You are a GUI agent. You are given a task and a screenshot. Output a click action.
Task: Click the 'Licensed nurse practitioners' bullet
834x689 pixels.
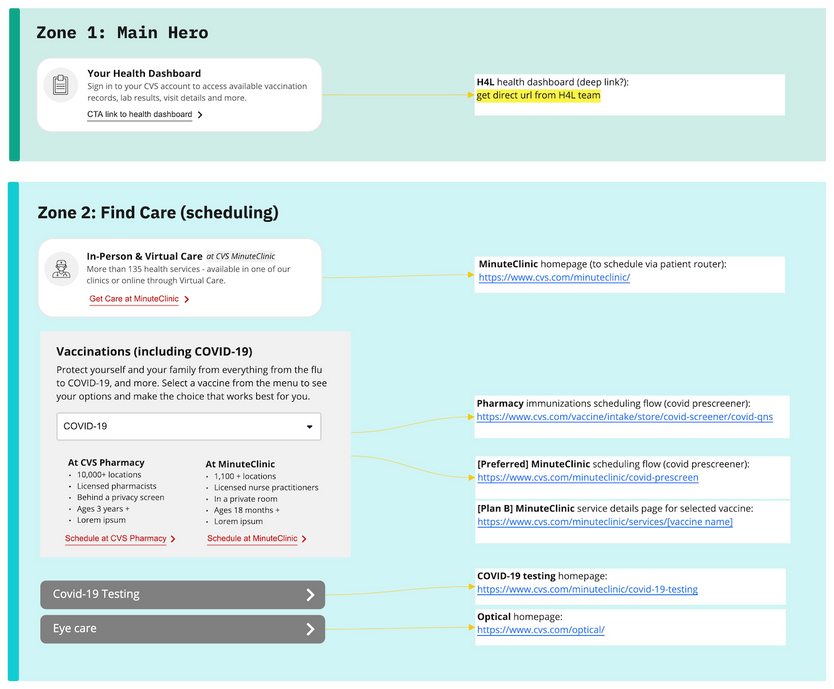pyautogui.click(x=266, y=487)
